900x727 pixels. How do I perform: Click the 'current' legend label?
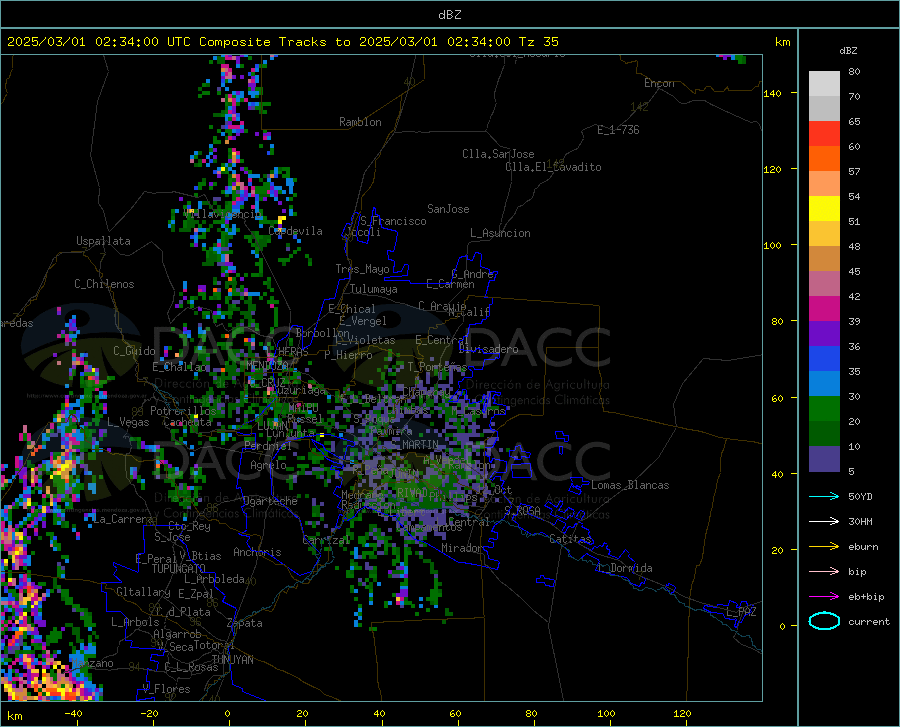(869, 621)
